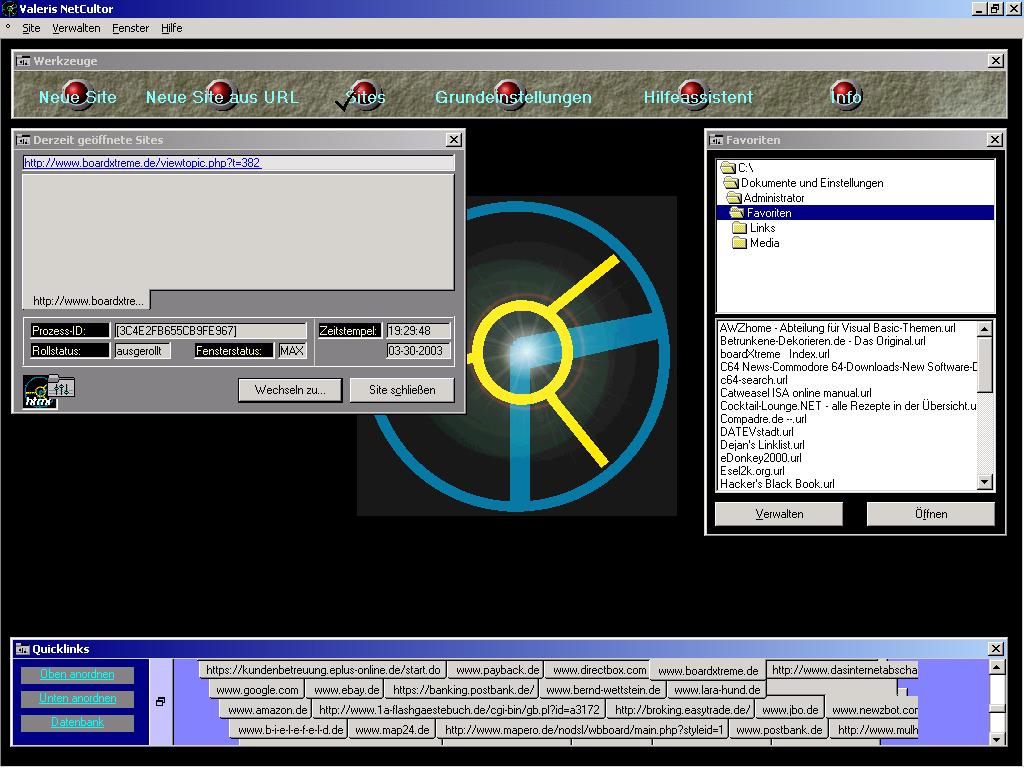The image size is (1024, 768).
Task: Click the Site schließen button
Action: click(401, 390)
